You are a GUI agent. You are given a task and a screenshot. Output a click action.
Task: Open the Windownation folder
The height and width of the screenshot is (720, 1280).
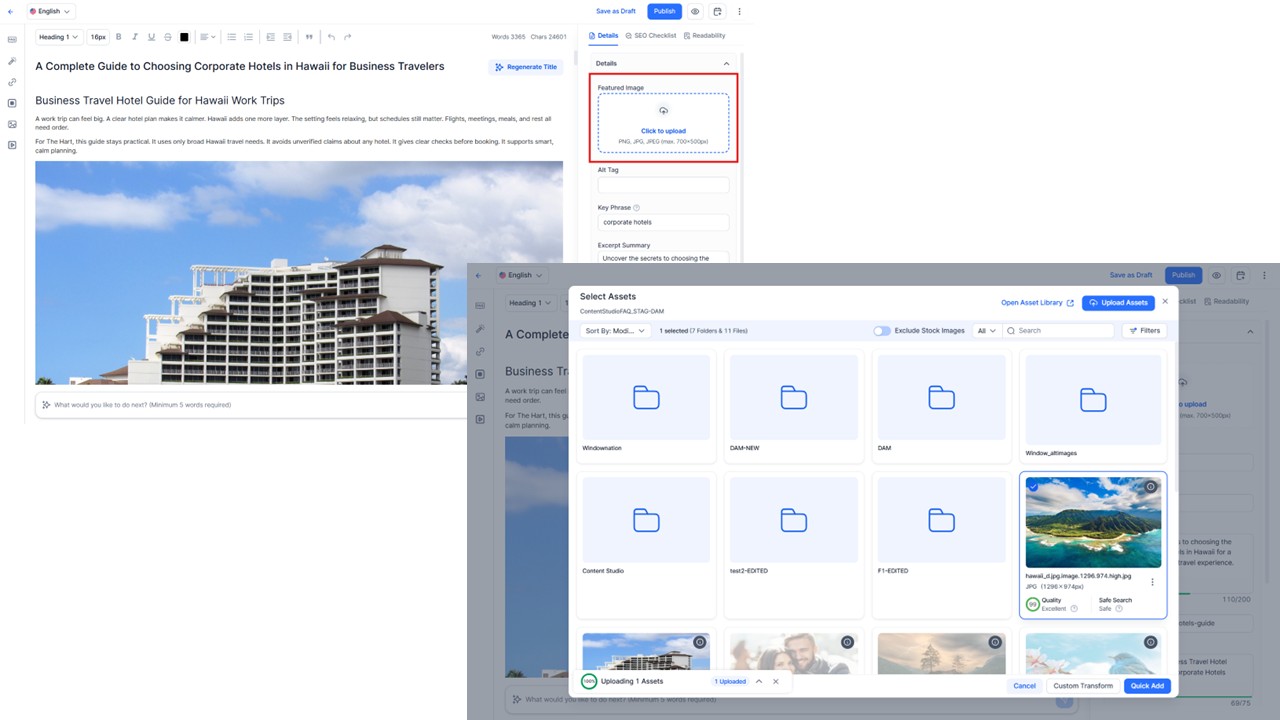pyautogui.click(x=646, y=405)
